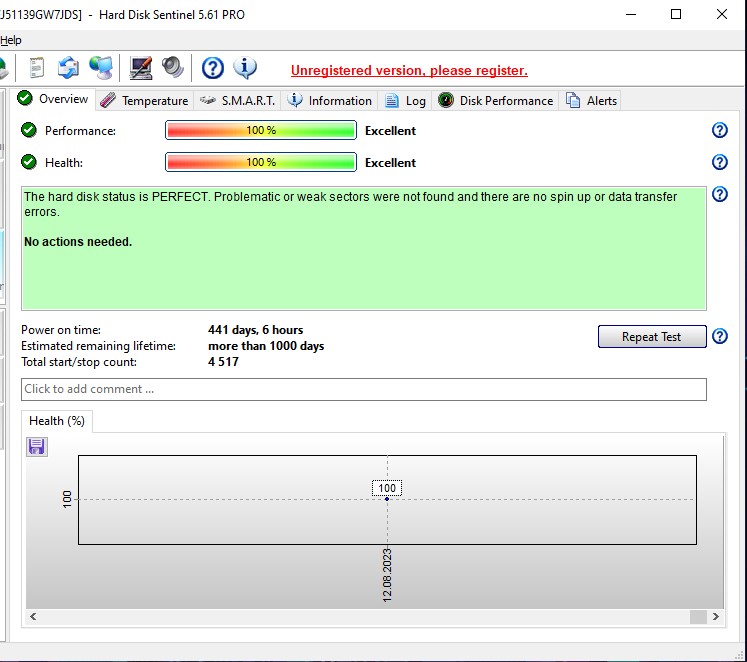Click the globe and monitor toolbar icon
The width and height of the screenshot is (747, 662).
pyautogui.click(x=101, y=68)
